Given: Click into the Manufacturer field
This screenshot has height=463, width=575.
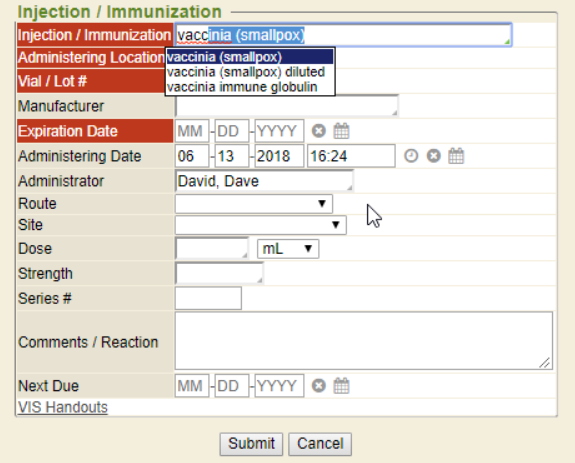Looking at the screenshot, I should coord(286,106).
